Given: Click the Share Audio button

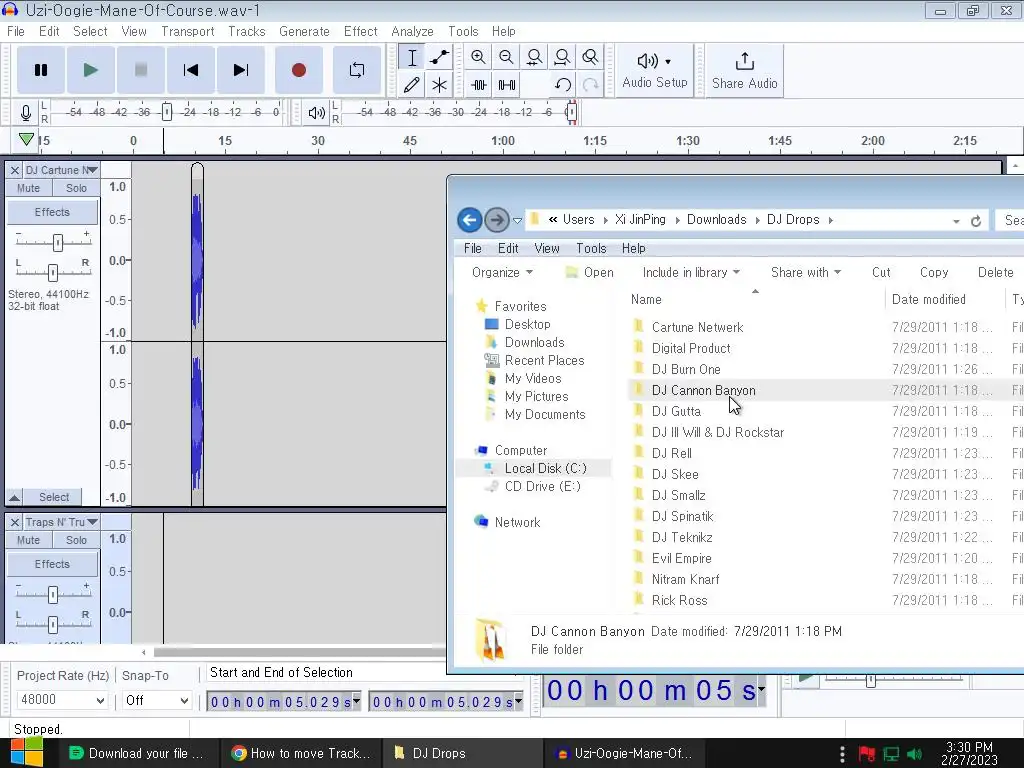Looking at the screenshot, I should point(744,71).
